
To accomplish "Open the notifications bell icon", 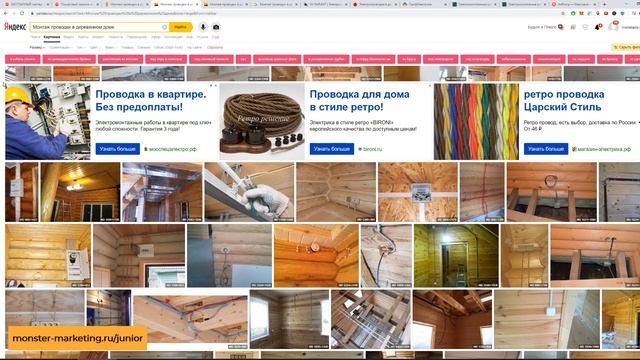I will [598, 27].
